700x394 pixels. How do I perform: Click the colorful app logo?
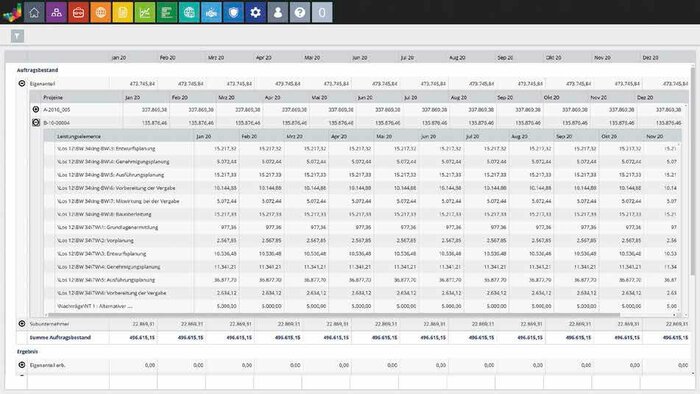pyautogui.click(x=12, y=12)
